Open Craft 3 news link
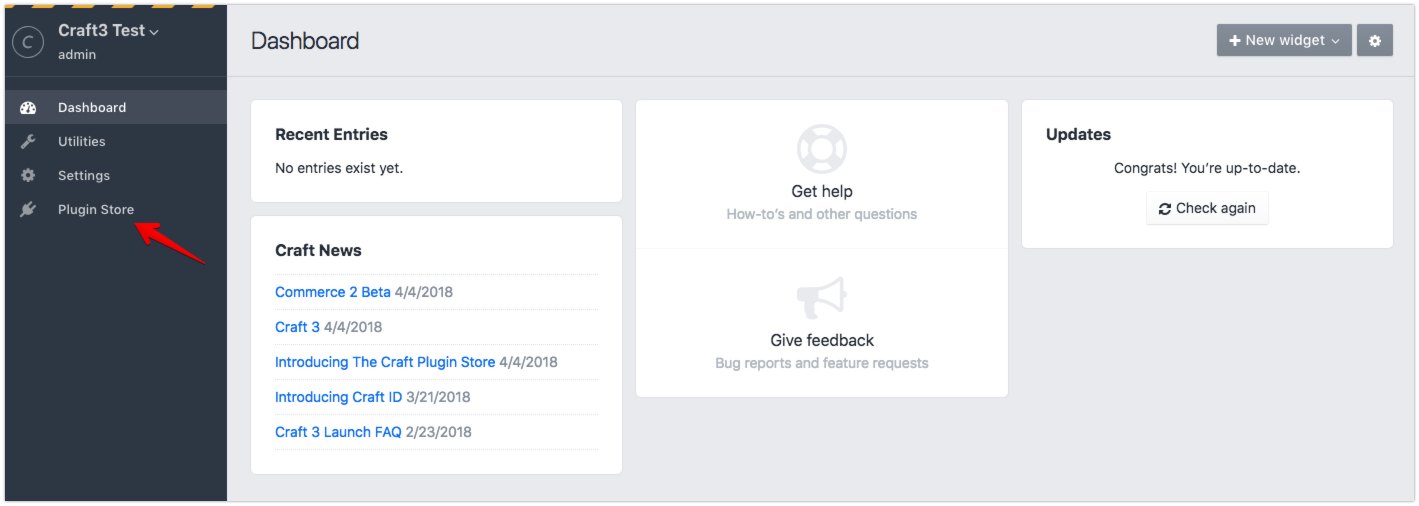 (x=297, y=327)
